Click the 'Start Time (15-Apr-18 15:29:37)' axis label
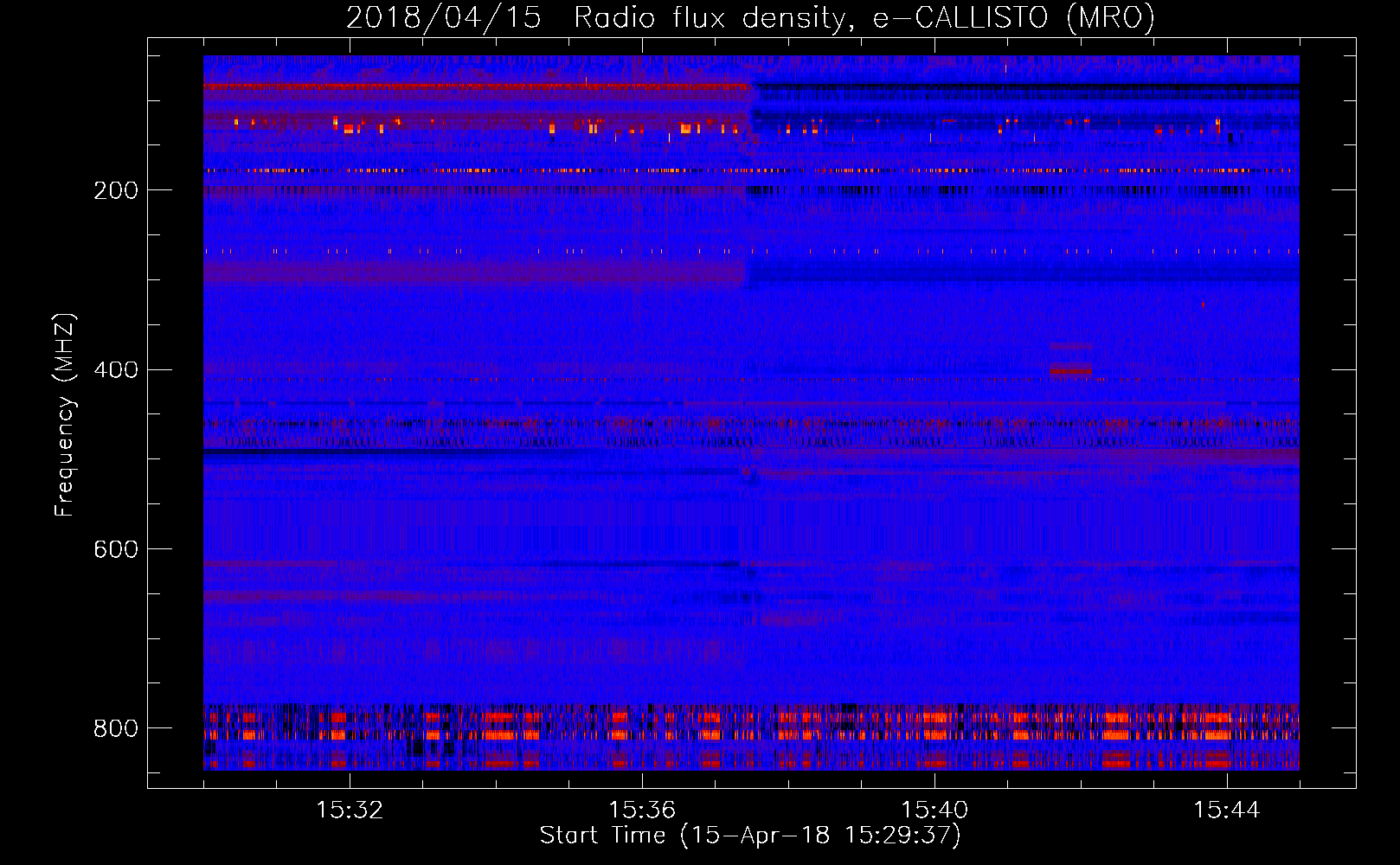Screen dimensions: 1400x865 tap(750, 836)
